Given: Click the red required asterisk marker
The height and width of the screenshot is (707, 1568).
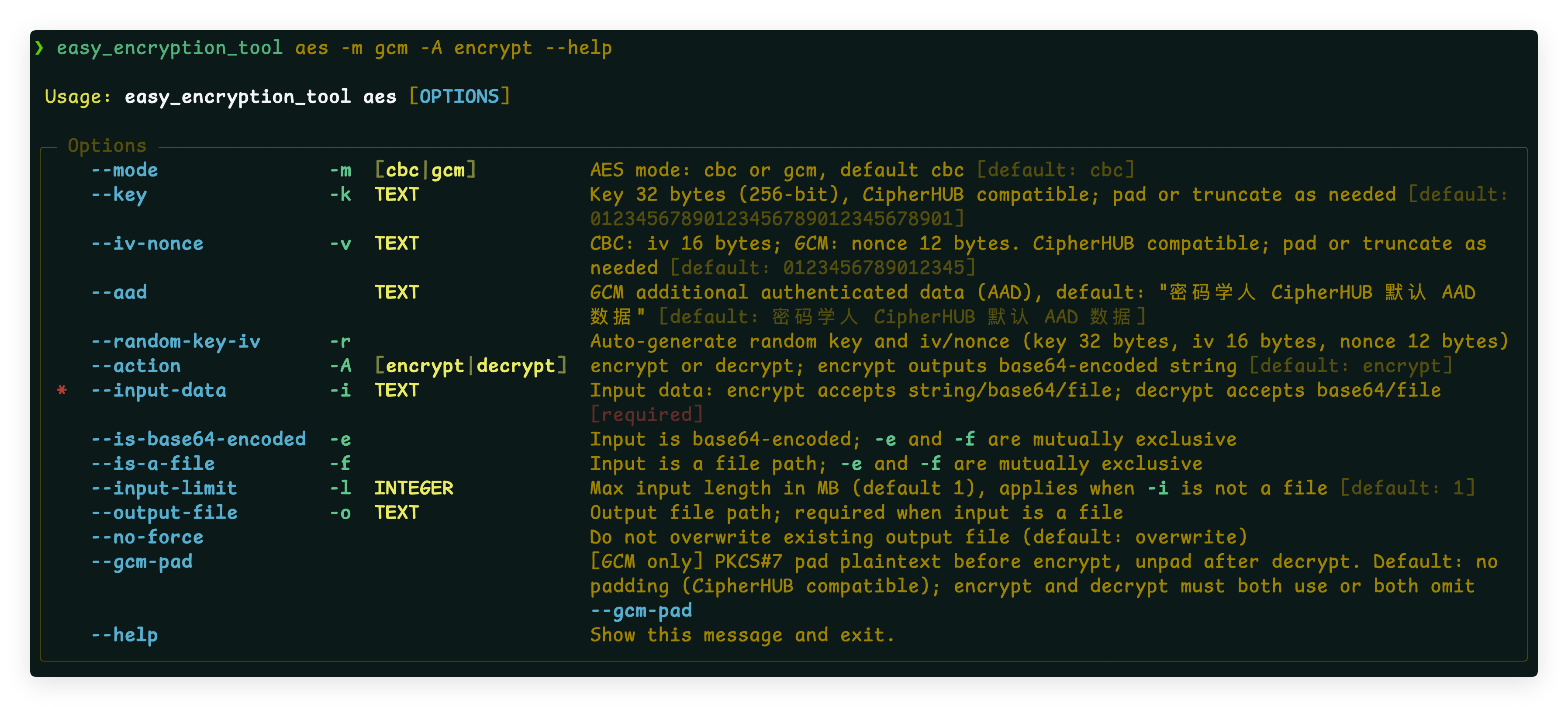Looking at the screenshot, I should pos(62,390).
